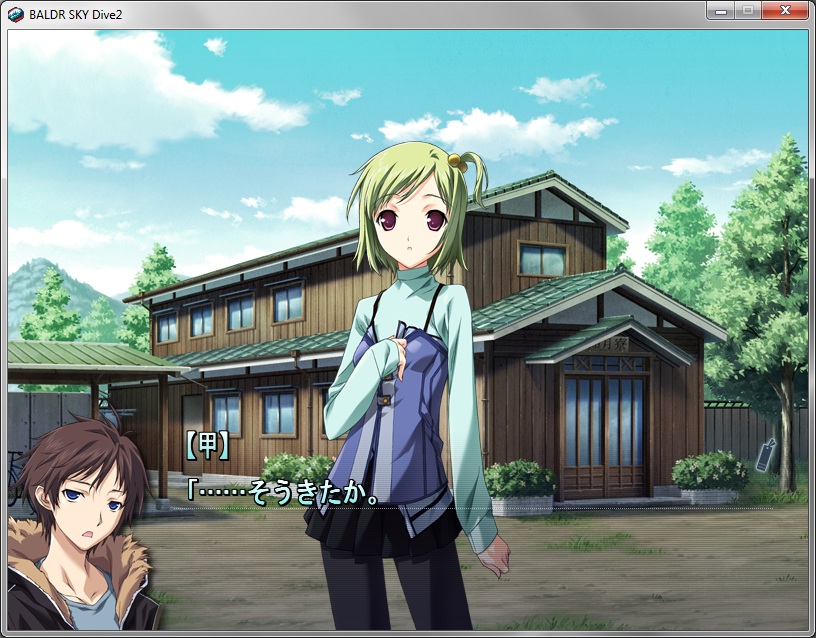Maximize the BALDR SKY Dive2 window
This screenshot has height=638, width=816.
click(748, 11)
